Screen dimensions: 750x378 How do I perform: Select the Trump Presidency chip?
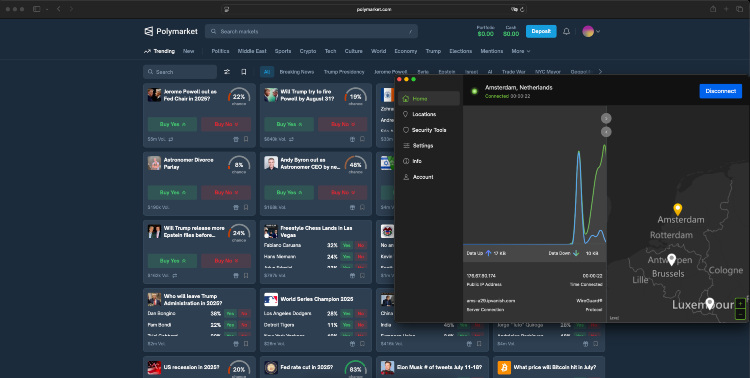344,72
